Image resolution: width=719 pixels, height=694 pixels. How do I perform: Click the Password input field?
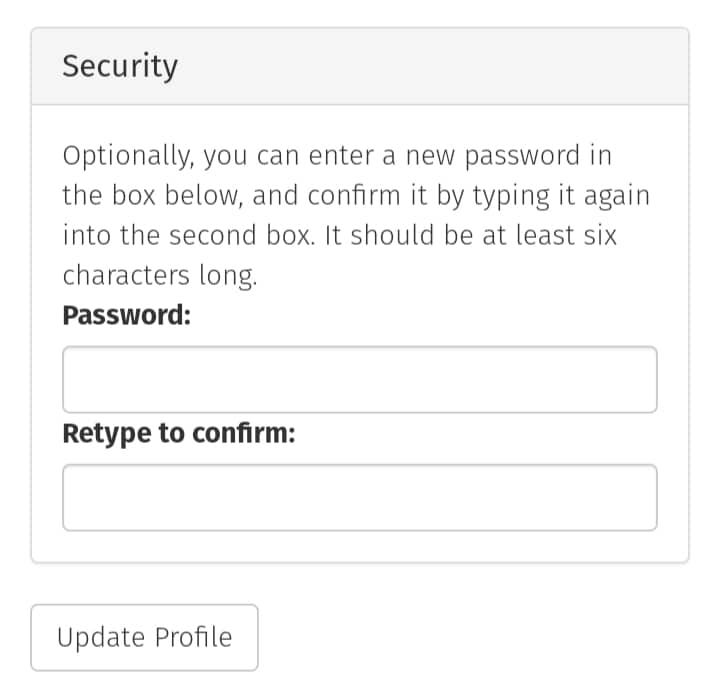[360, 379]
